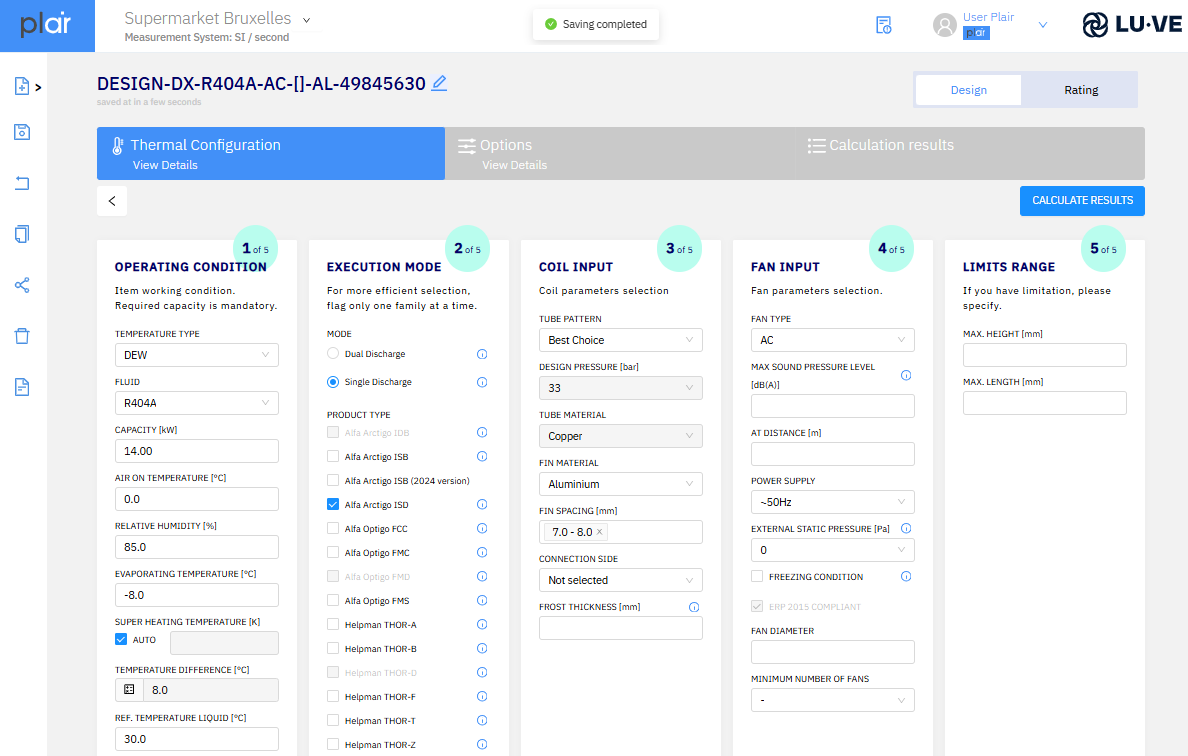Click the document report icon in sidebar

[22, 387]
